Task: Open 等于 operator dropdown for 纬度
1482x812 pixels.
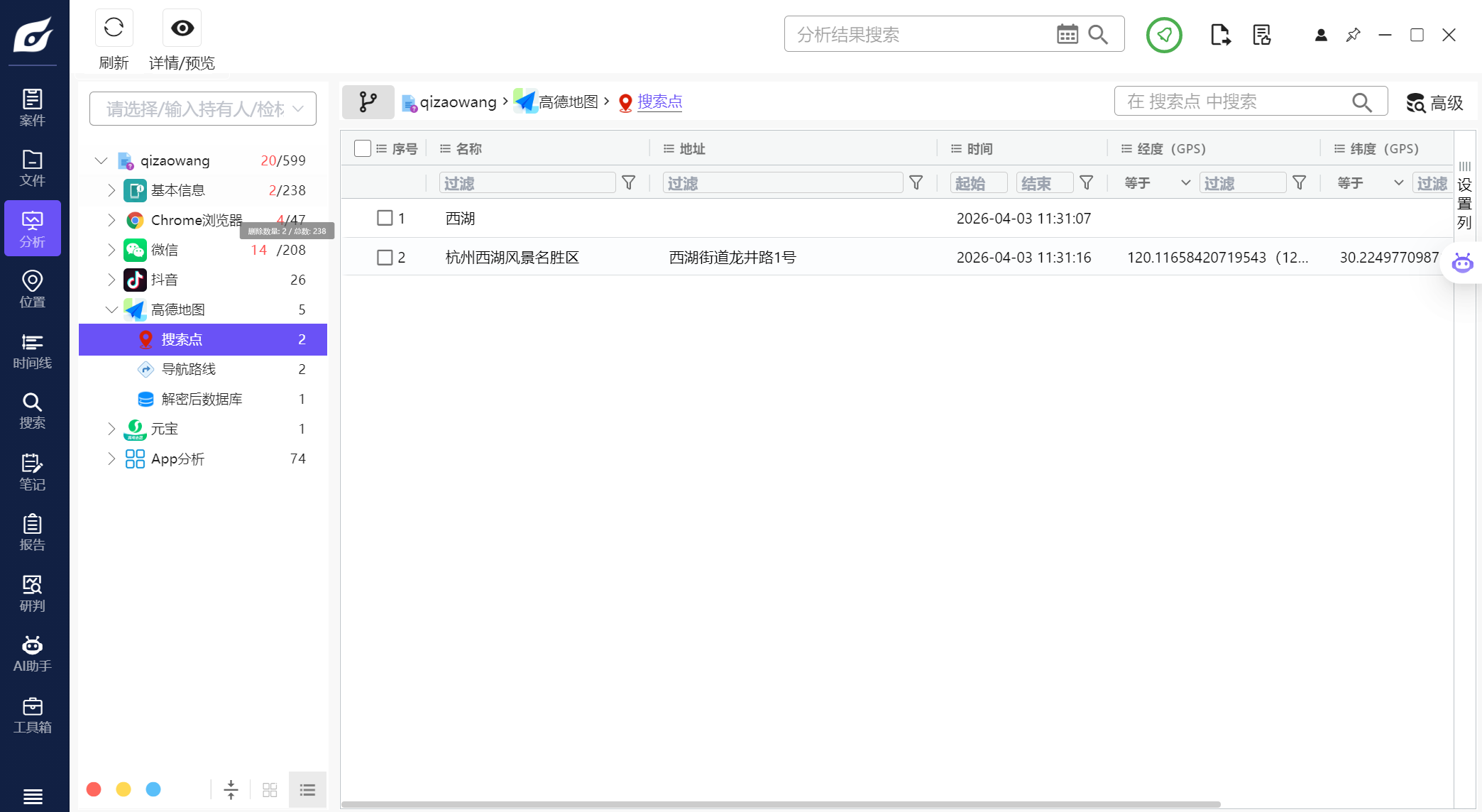Action: click(x=1370, y=183)
